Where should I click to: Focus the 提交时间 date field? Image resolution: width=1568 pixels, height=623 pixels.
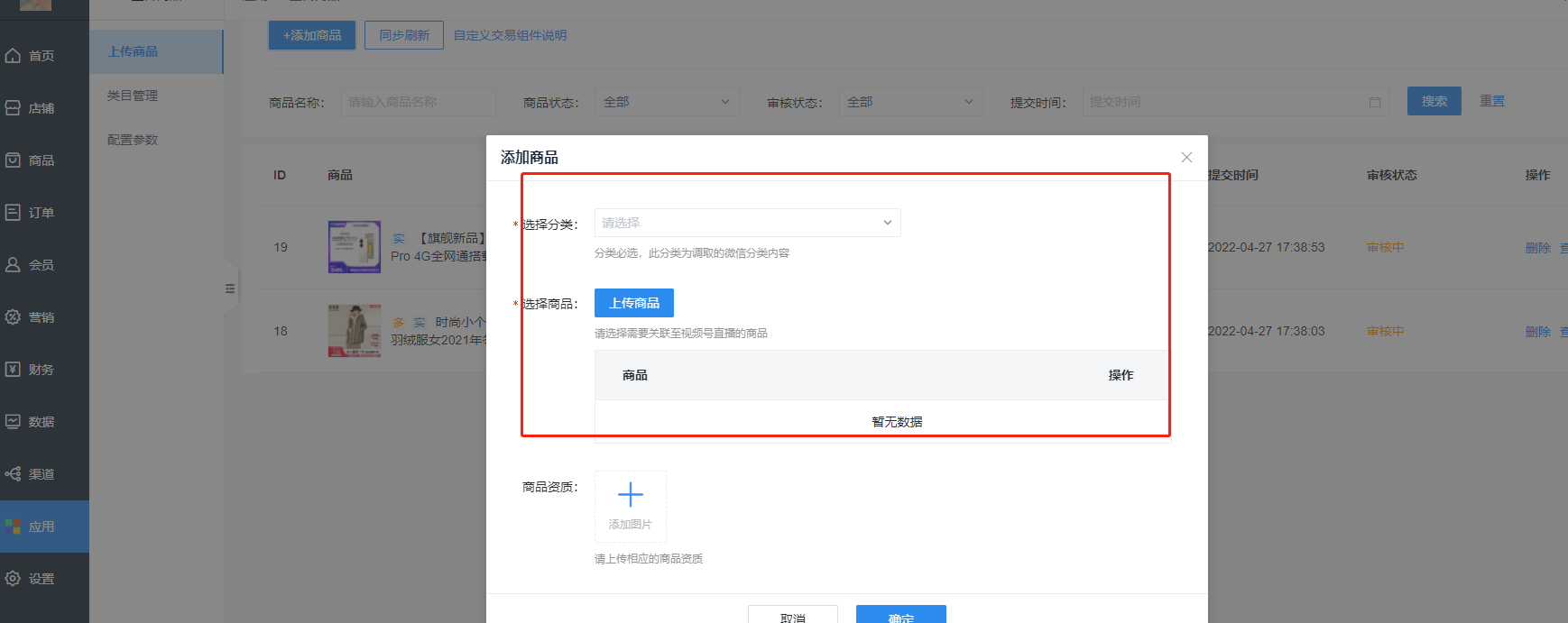coord(1236,102)
